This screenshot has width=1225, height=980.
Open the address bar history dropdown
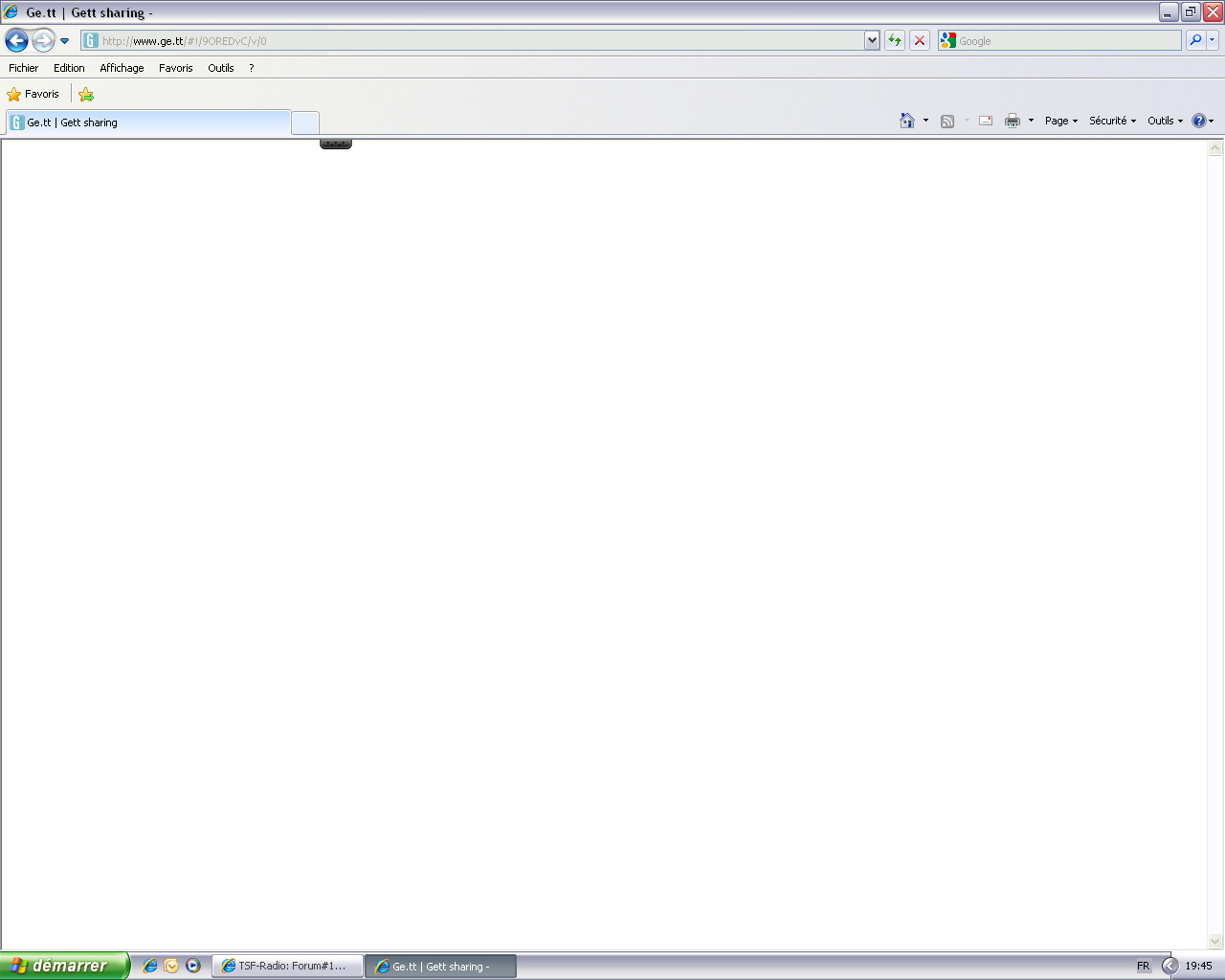[x=872, y=40]
